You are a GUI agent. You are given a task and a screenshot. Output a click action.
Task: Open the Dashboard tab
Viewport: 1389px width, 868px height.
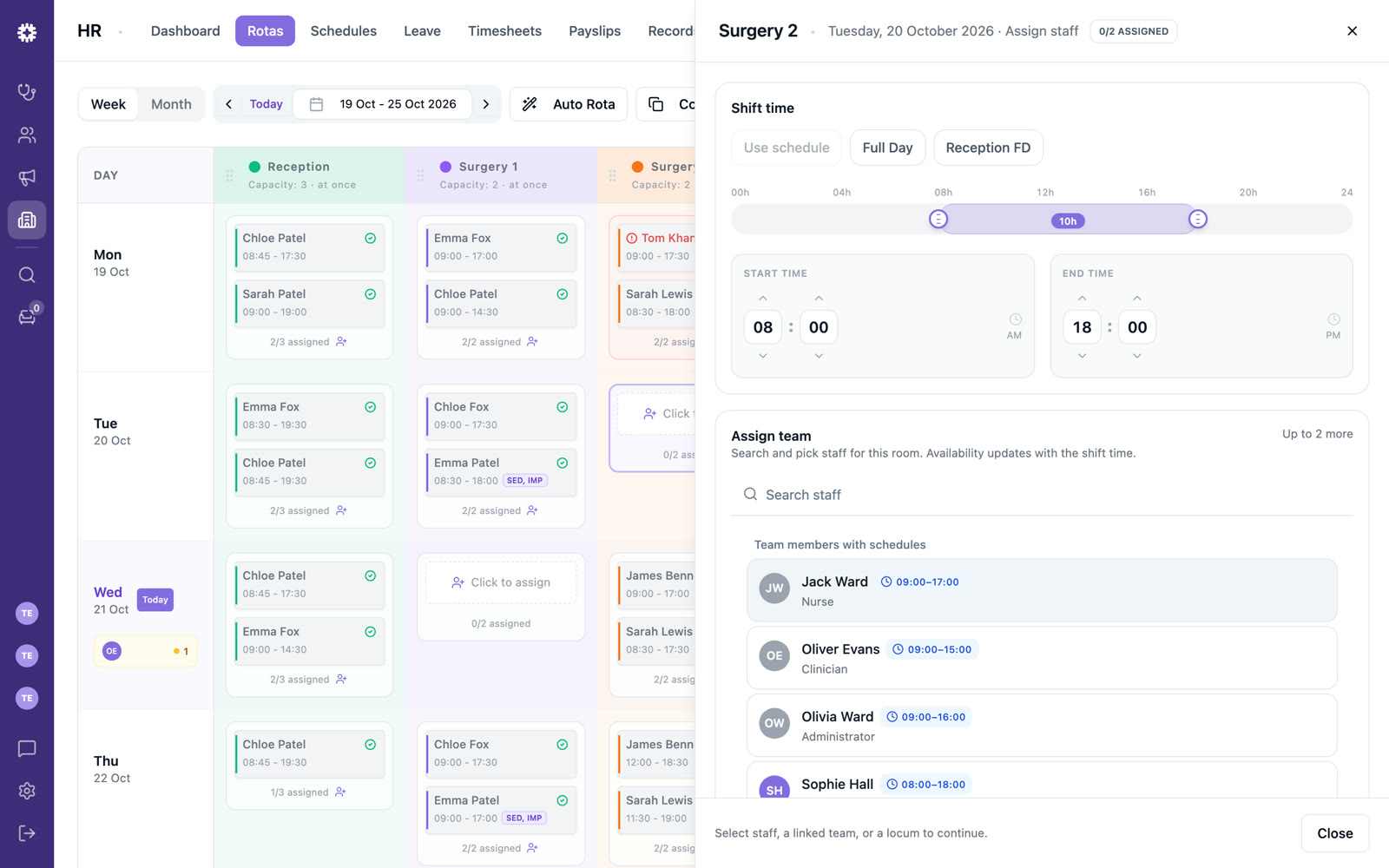pos(186,31)
